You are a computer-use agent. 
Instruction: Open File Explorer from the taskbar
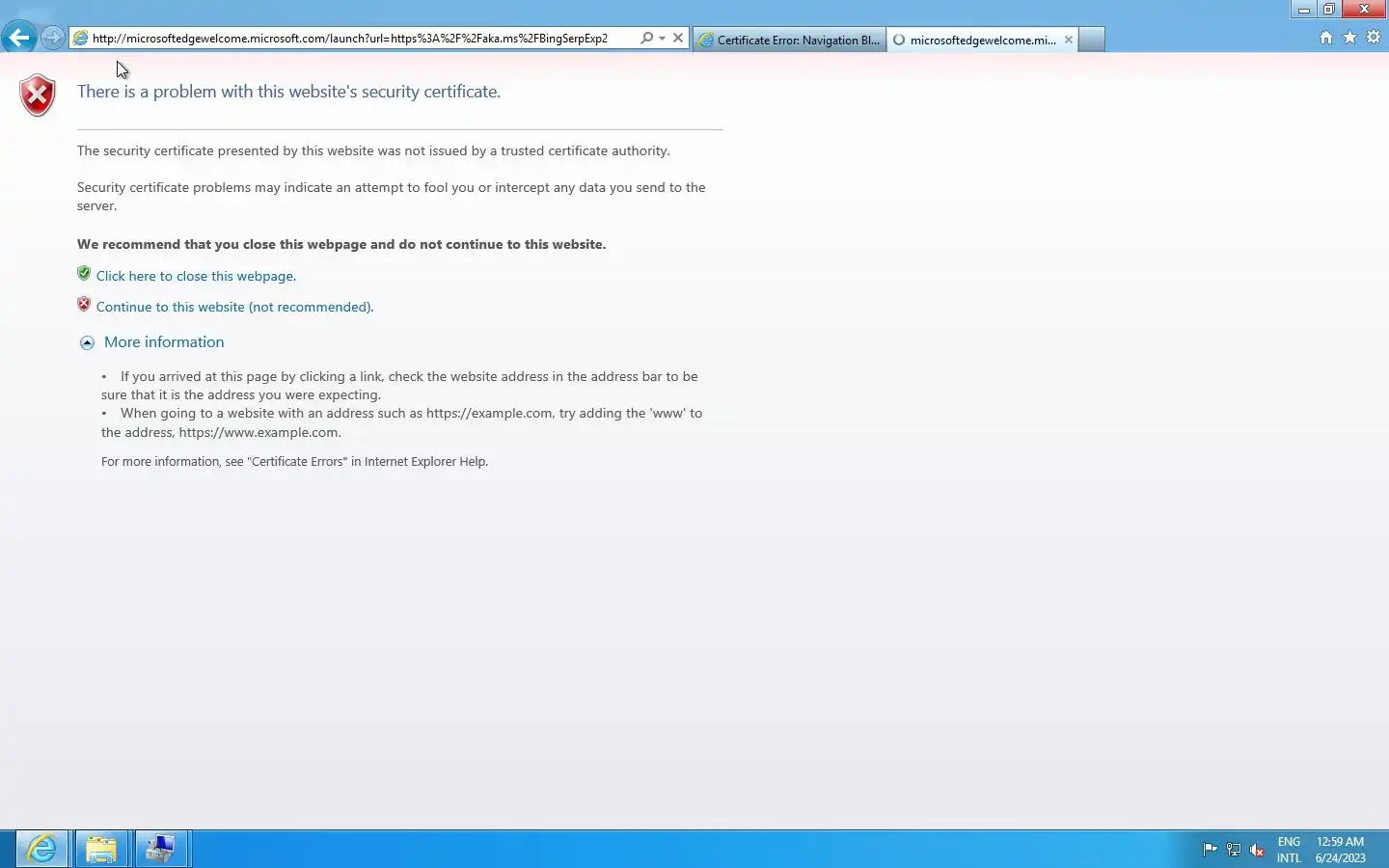coord(101,849)
